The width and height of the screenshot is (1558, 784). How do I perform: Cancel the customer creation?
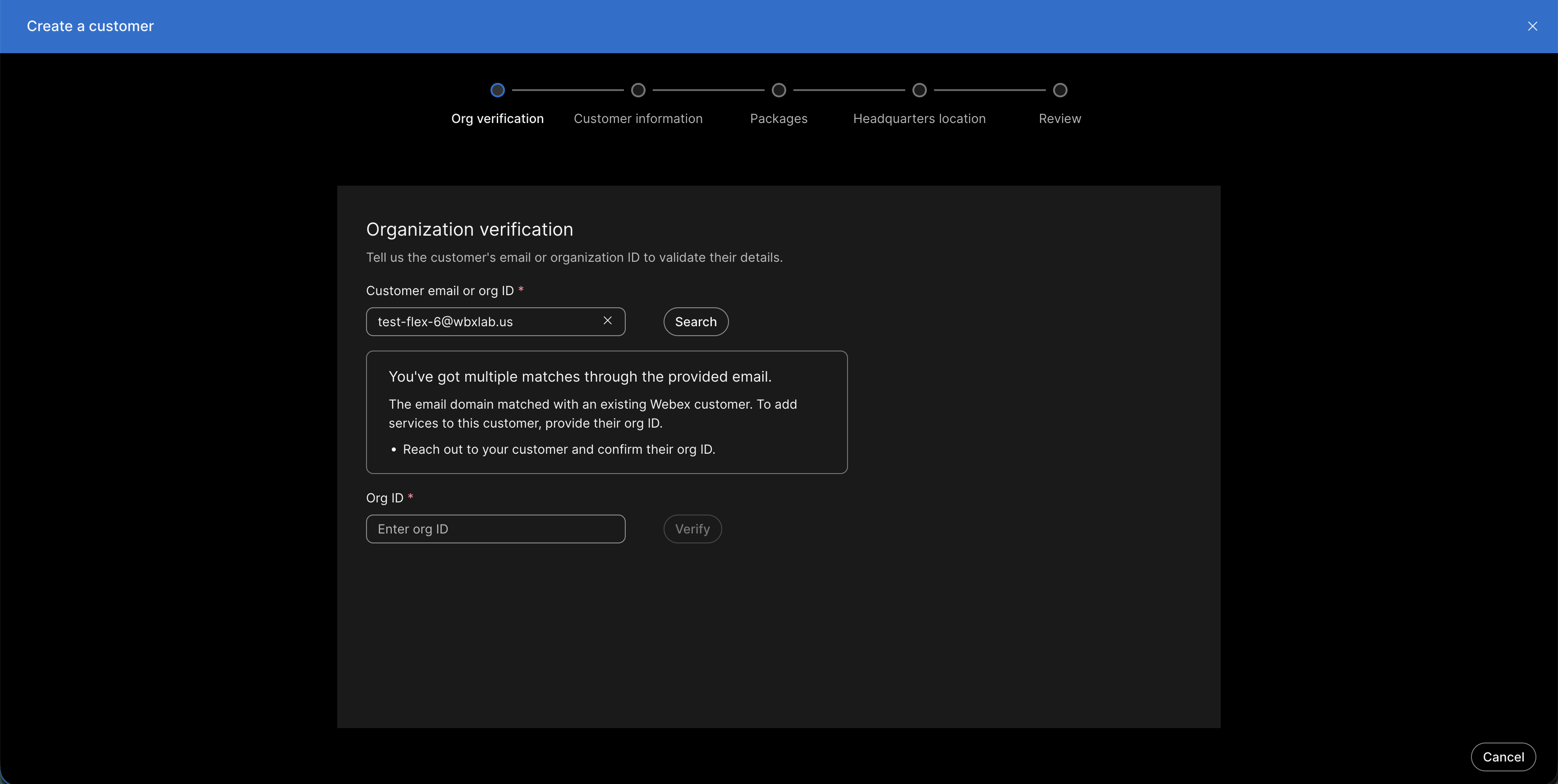[1503, 756]
